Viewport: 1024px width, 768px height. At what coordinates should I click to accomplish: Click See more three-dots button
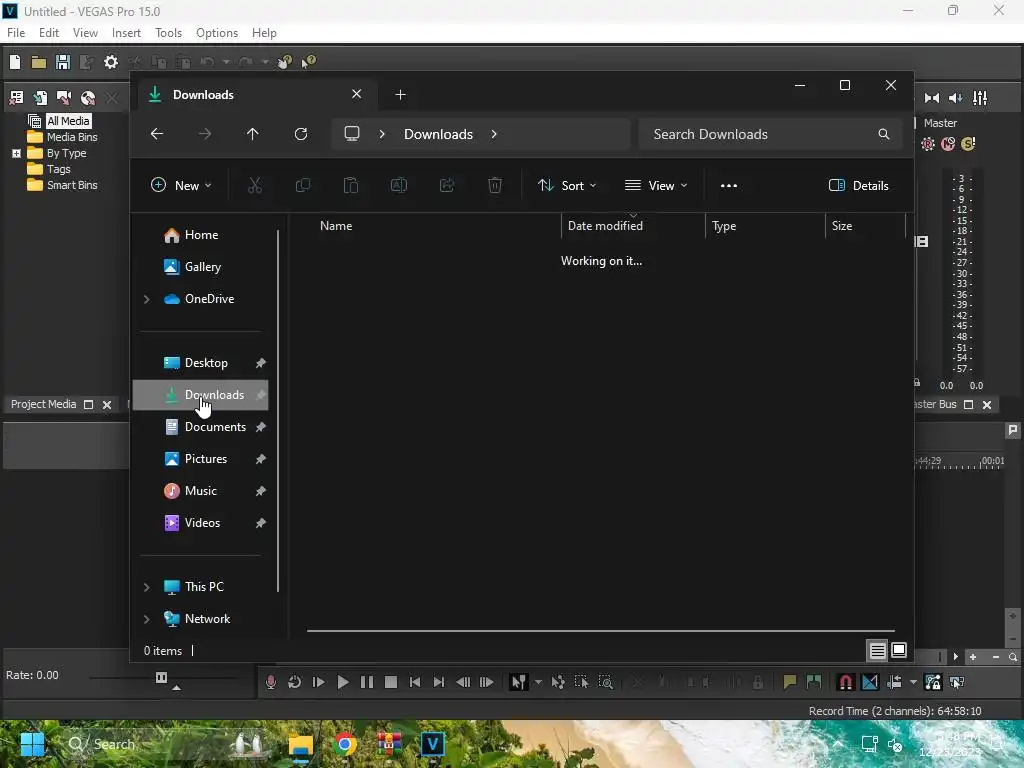click(x=729, y=185)
